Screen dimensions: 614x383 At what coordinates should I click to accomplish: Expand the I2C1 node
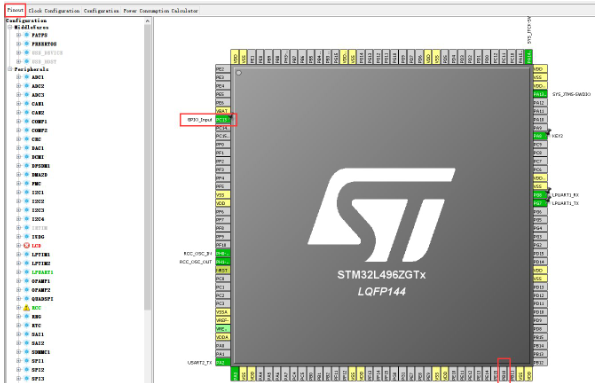(18, 192)
